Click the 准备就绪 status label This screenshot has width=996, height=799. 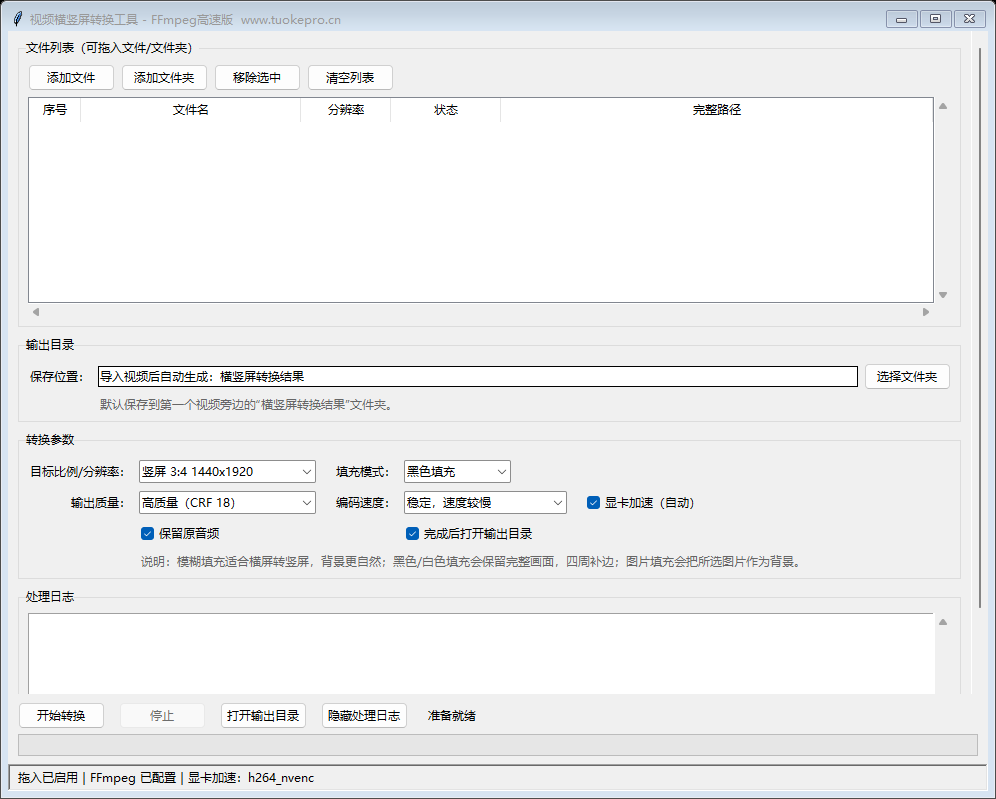coord(452,716)
